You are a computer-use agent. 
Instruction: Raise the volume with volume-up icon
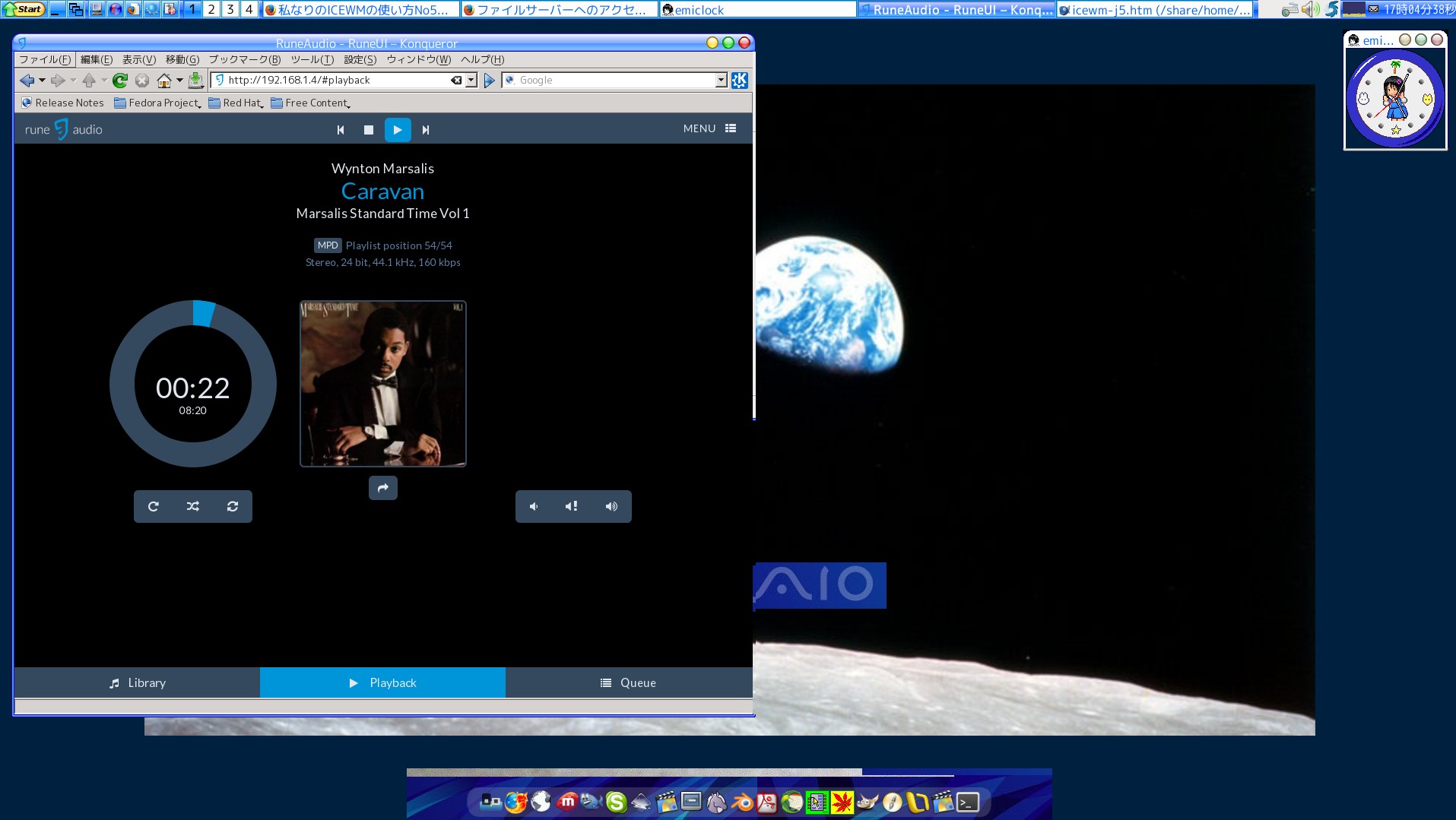[x=611, y=507]
